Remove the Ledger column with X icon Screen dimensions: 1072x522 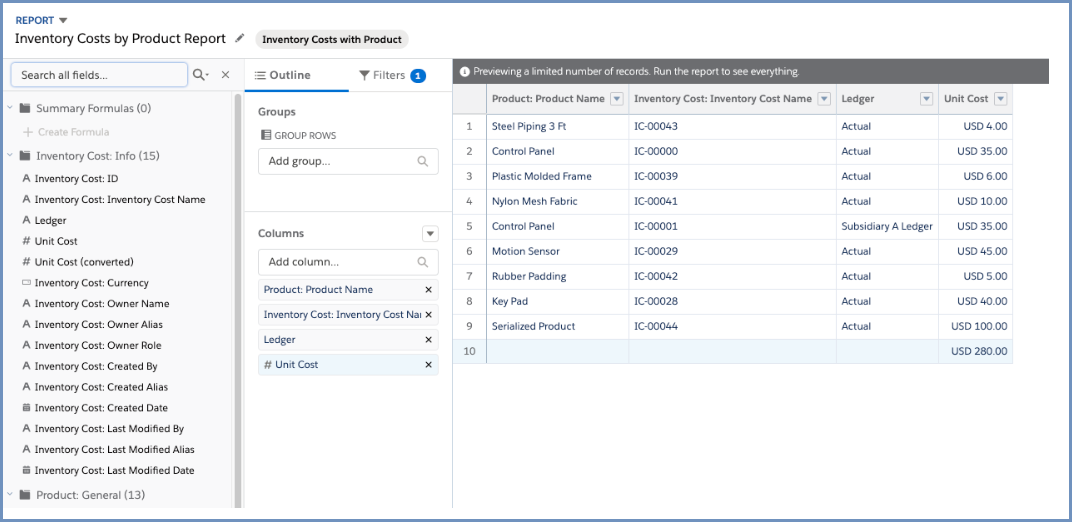pyautogui.click(x=428, y=340)
